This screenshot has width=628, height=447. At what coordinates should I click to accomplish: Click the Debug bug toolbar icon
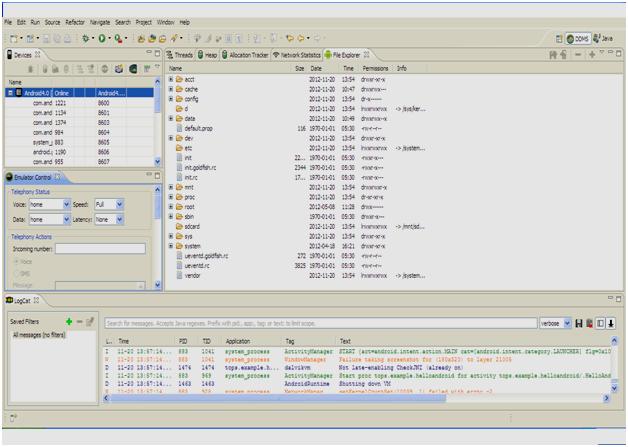85,38
